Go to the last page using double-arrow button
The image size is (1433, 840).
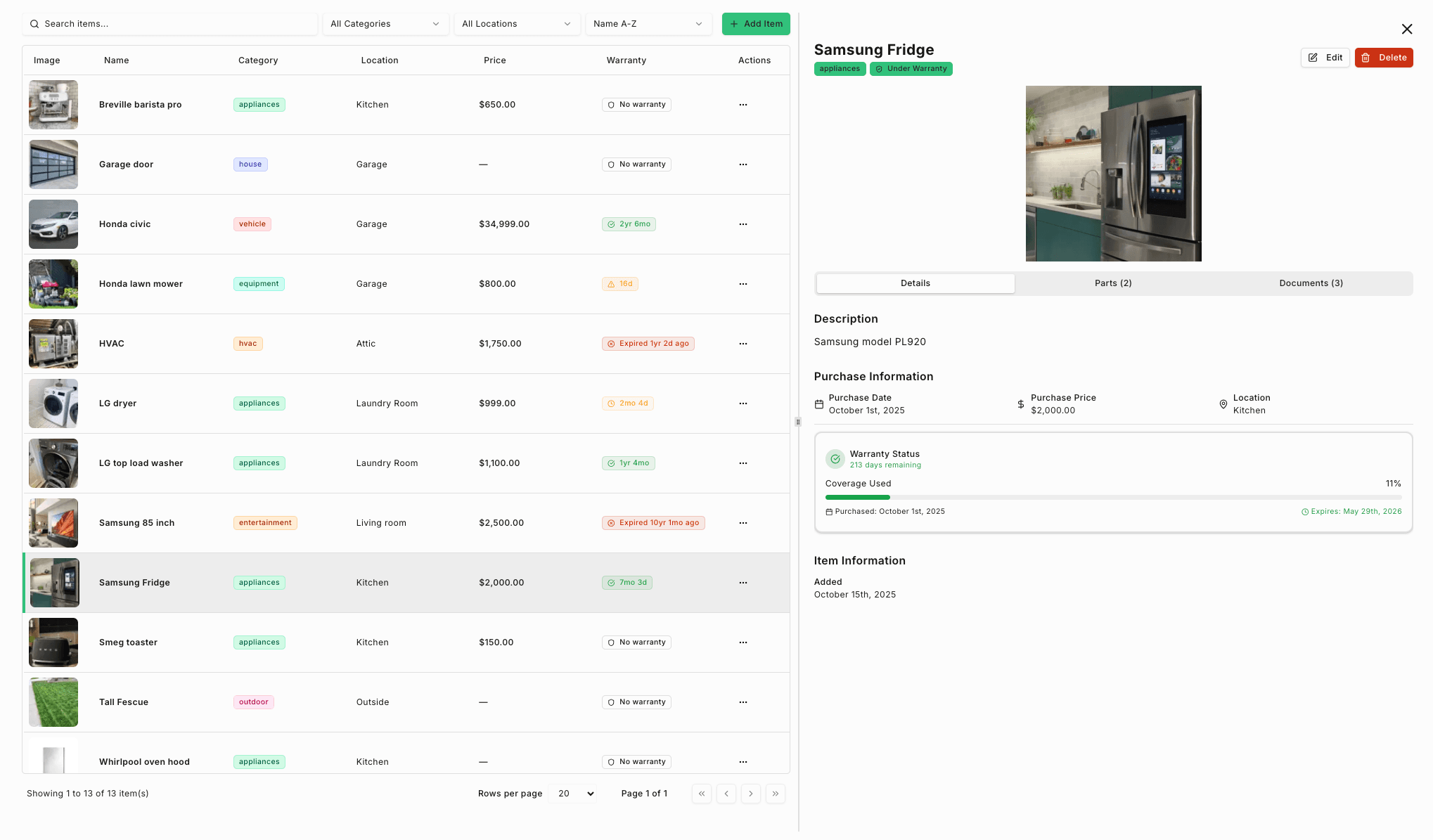pos(775,793)
